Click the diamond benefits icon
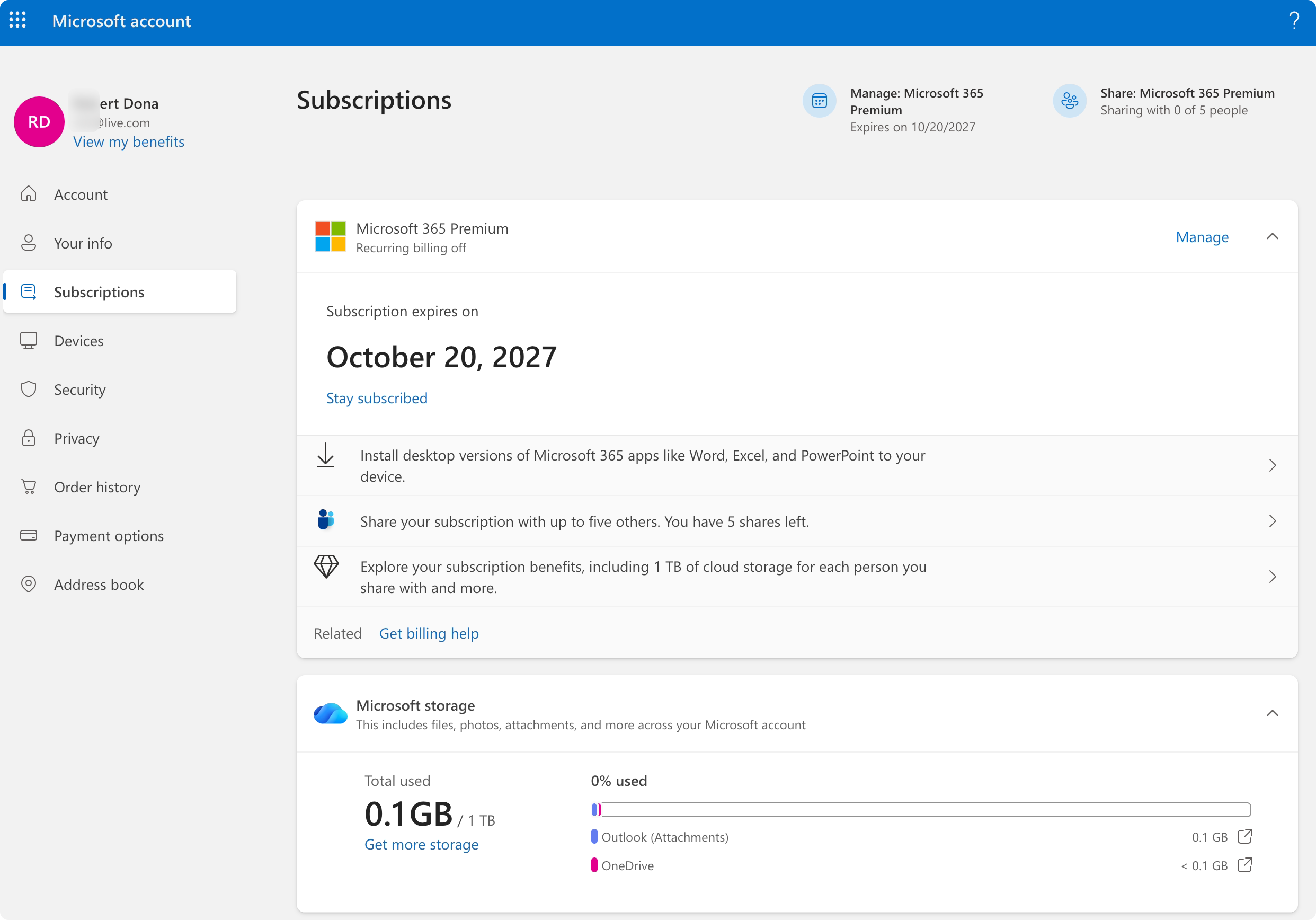1316x920 pixels. coord(326,567)
